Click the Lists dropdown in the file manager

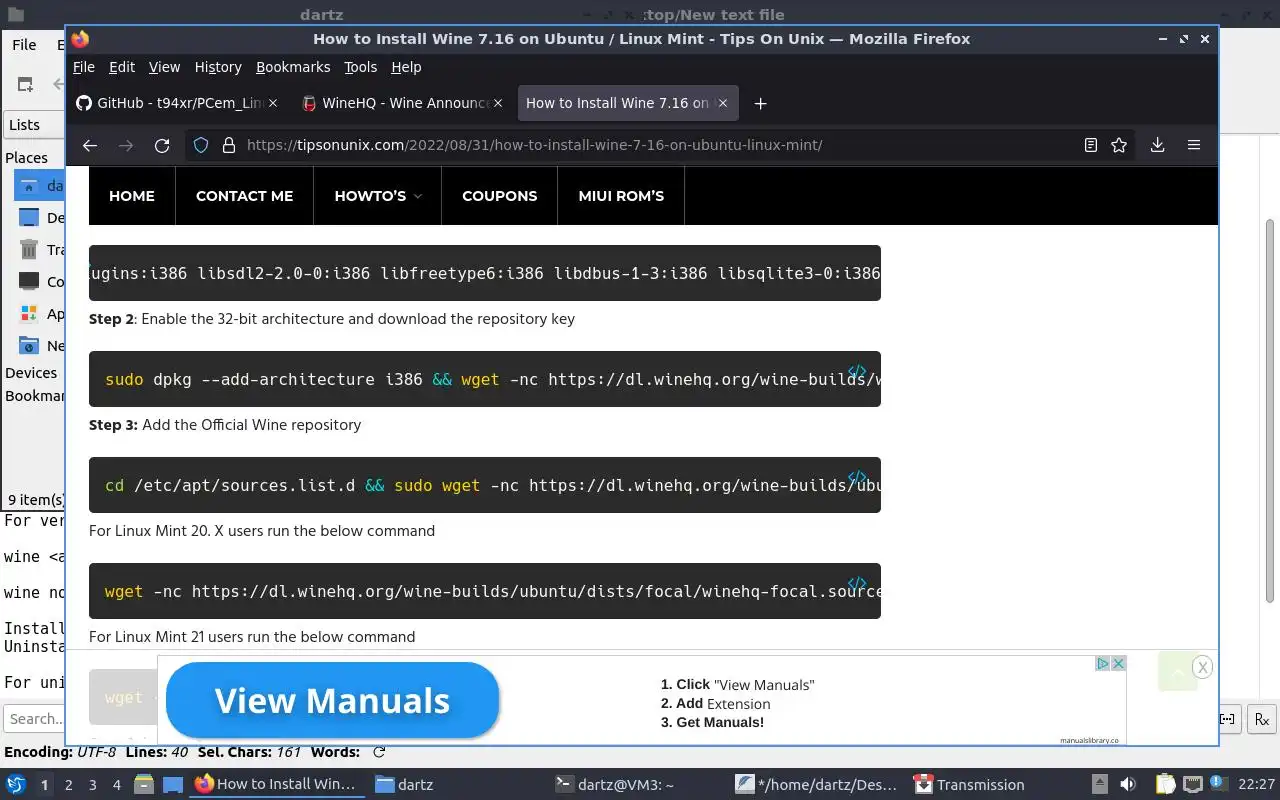33,125
